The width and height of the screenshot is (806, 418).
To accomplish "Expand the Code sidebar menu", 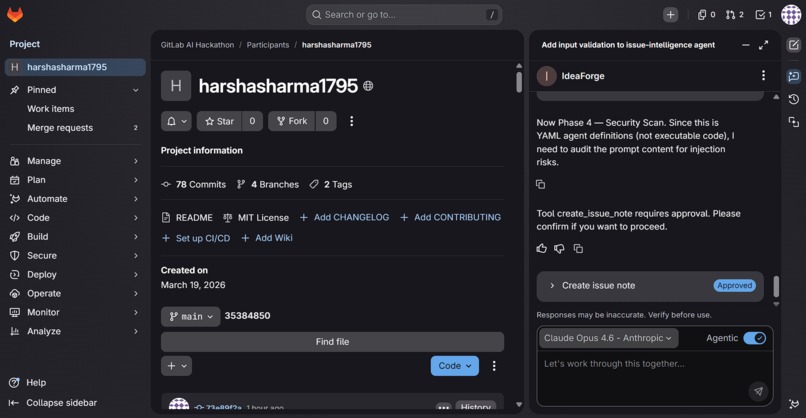I will click(x=75, y=218).
